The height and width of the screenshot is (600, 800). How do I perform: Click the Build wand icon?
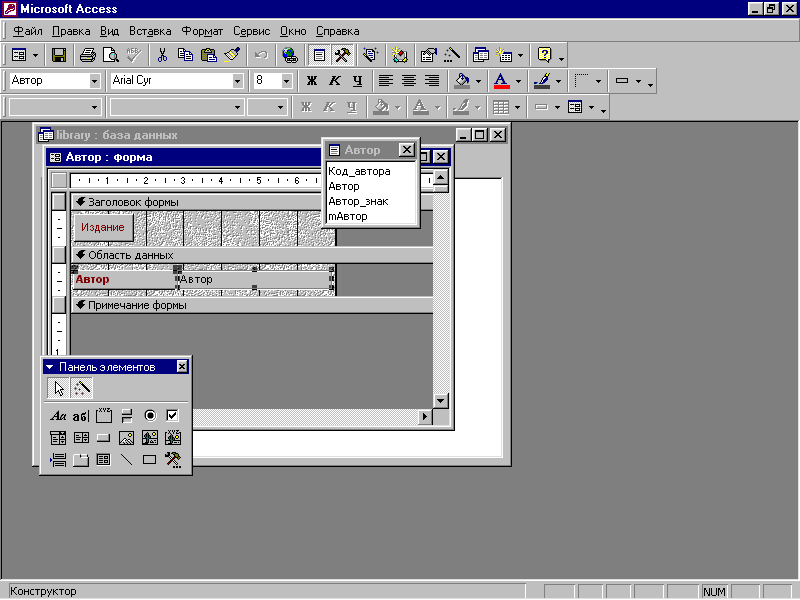point(452,55)
